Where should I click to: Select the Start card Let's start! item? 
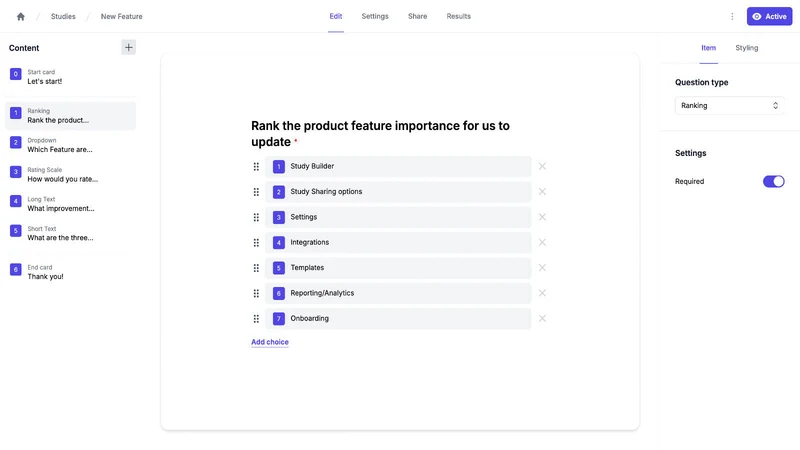click(70, 77)
